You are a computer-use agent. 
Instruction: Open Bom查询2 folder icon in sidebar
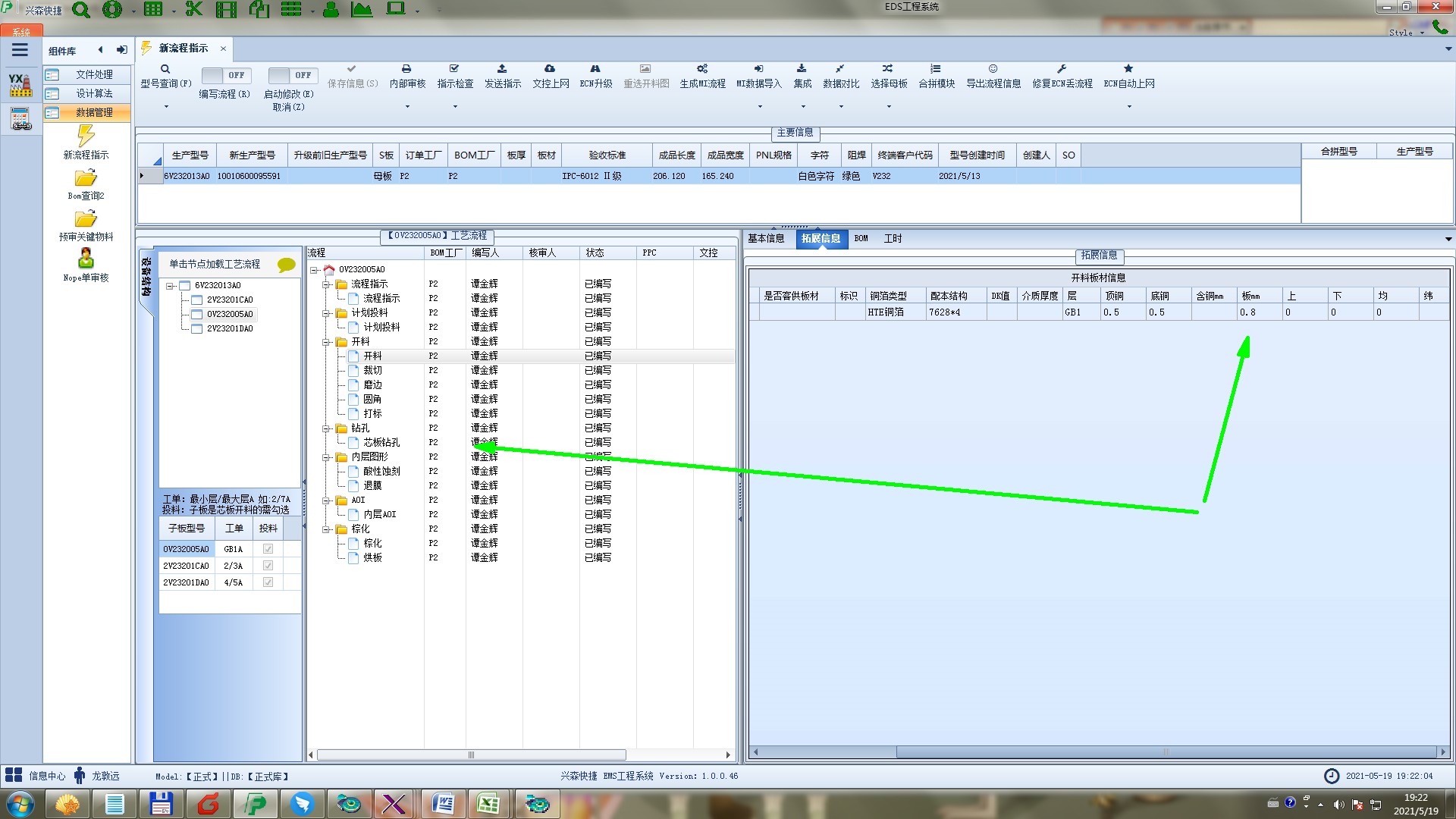(x=86, y=178)
